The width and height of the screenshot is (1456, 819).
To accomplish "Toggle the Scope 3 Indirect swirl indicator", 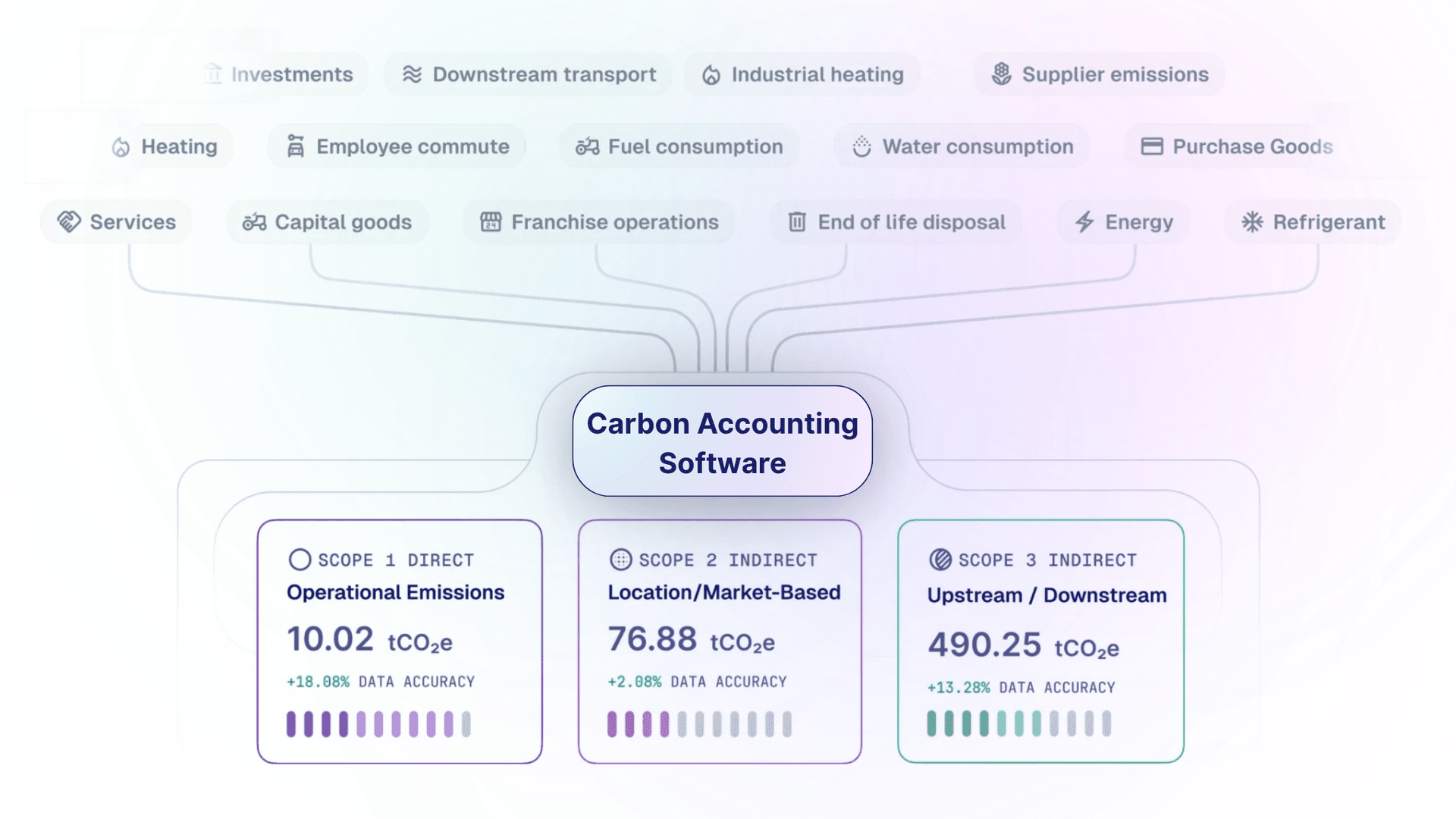I will (x=940, y=560).
